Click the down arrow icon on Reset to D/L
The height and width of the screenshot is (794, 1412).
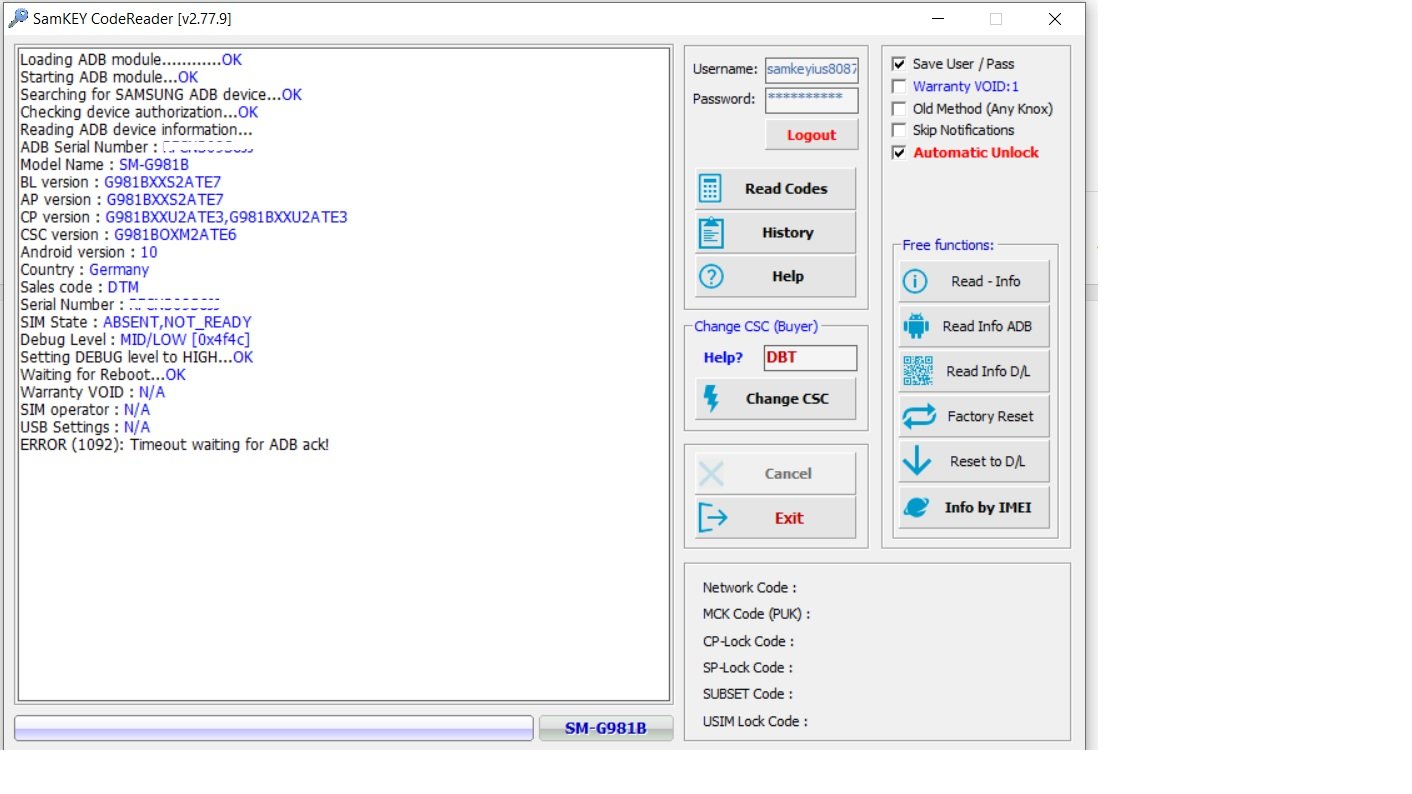(x=917, y=461)
